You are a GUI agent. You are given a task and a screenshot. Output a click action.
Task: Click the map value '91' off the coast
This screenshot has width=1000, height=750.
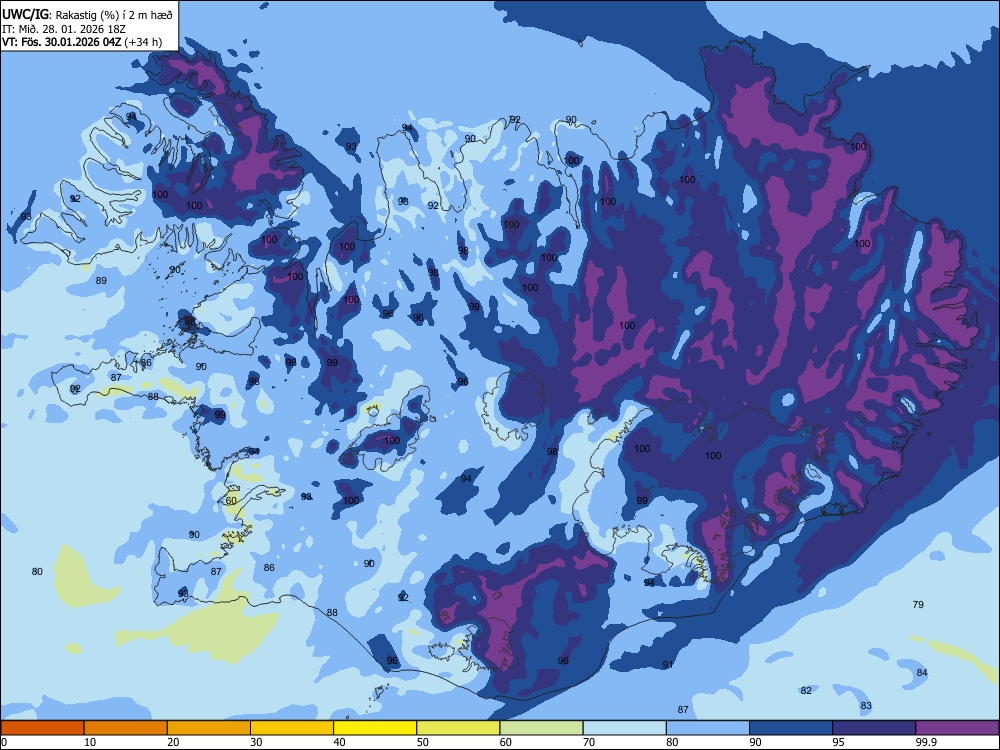point(668,665)
